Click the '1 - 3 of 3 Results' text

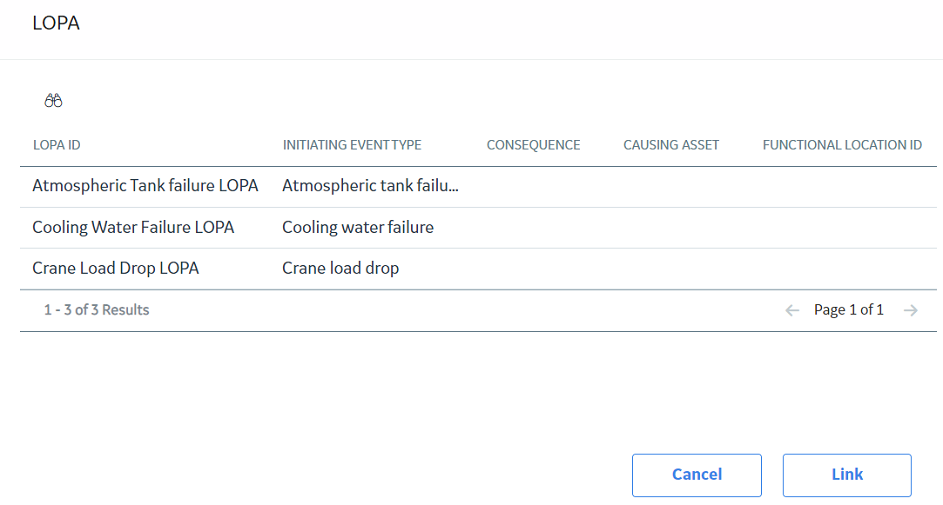pyautogui.click(x=96, y=310)
